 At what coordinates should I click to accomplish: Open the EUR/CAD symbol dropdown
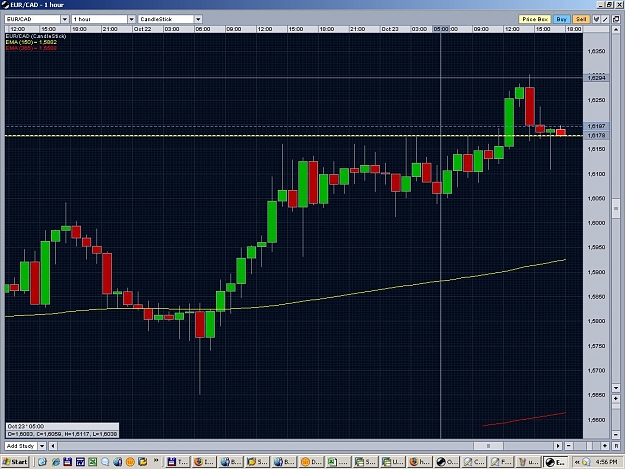65,19
